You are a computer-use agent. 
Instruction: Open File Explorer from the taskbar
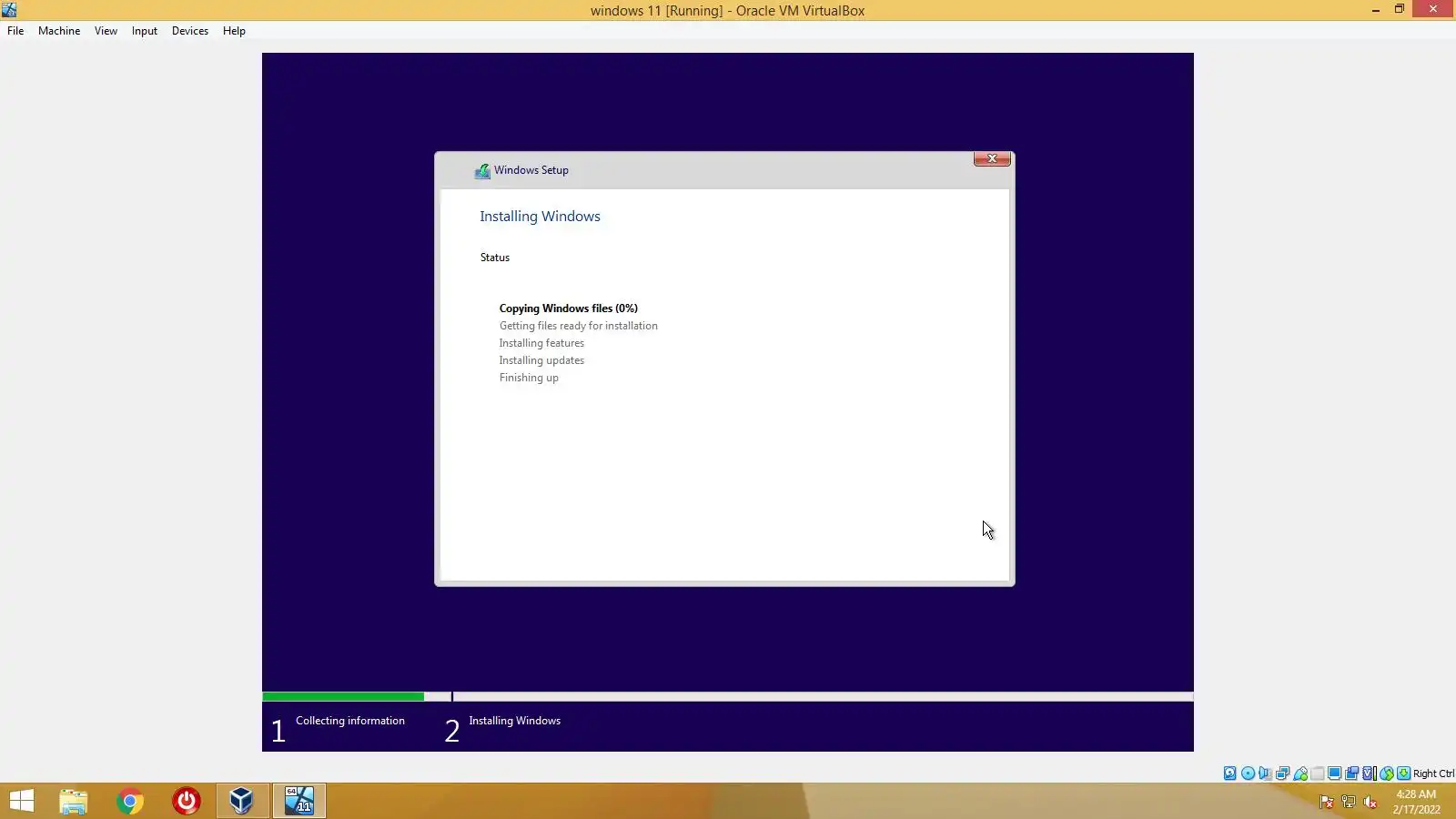point(74,801)
